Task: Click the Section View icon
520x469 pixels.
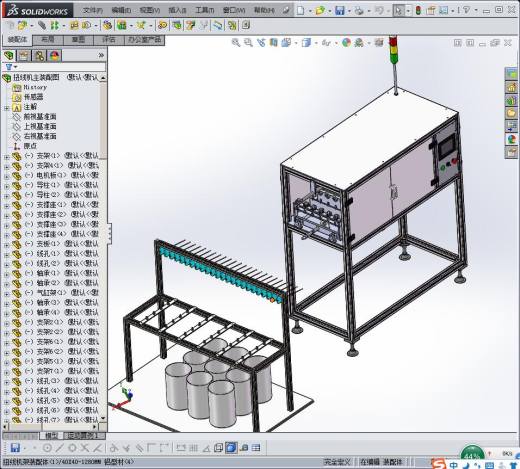Action: (x=274, y=42)
